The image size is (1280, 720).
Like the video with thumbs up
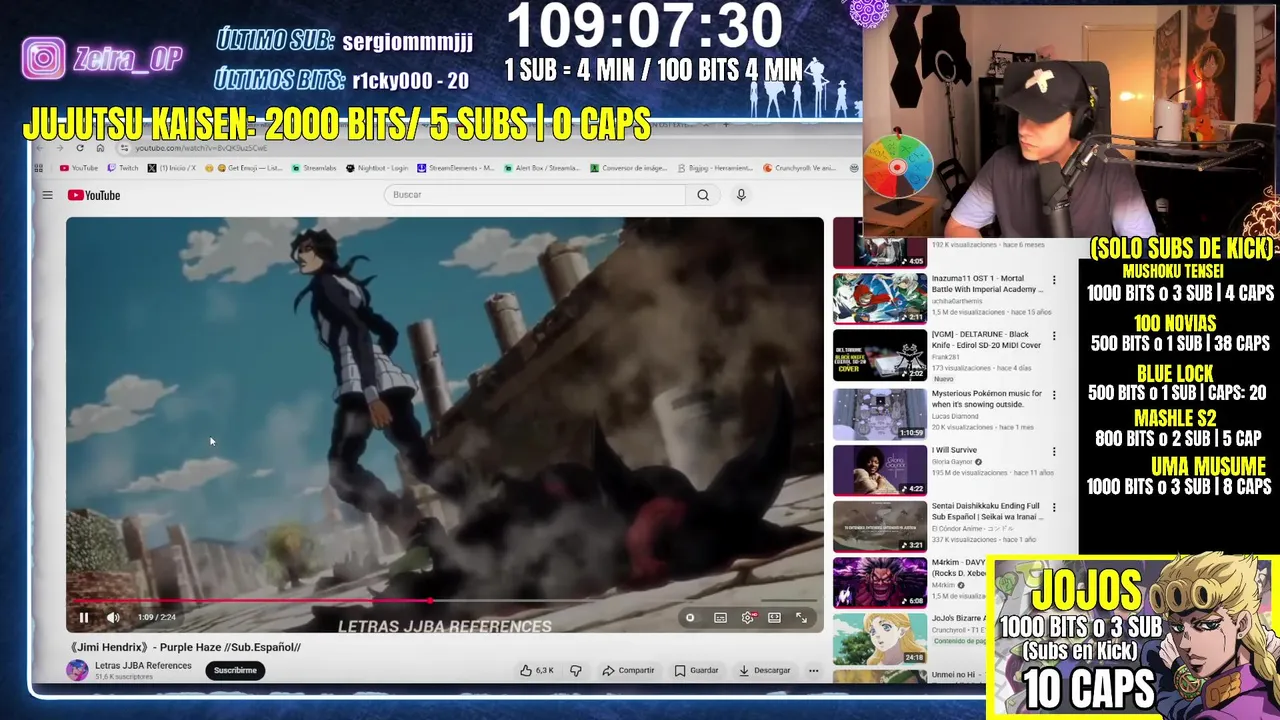[x=537, y=670]
